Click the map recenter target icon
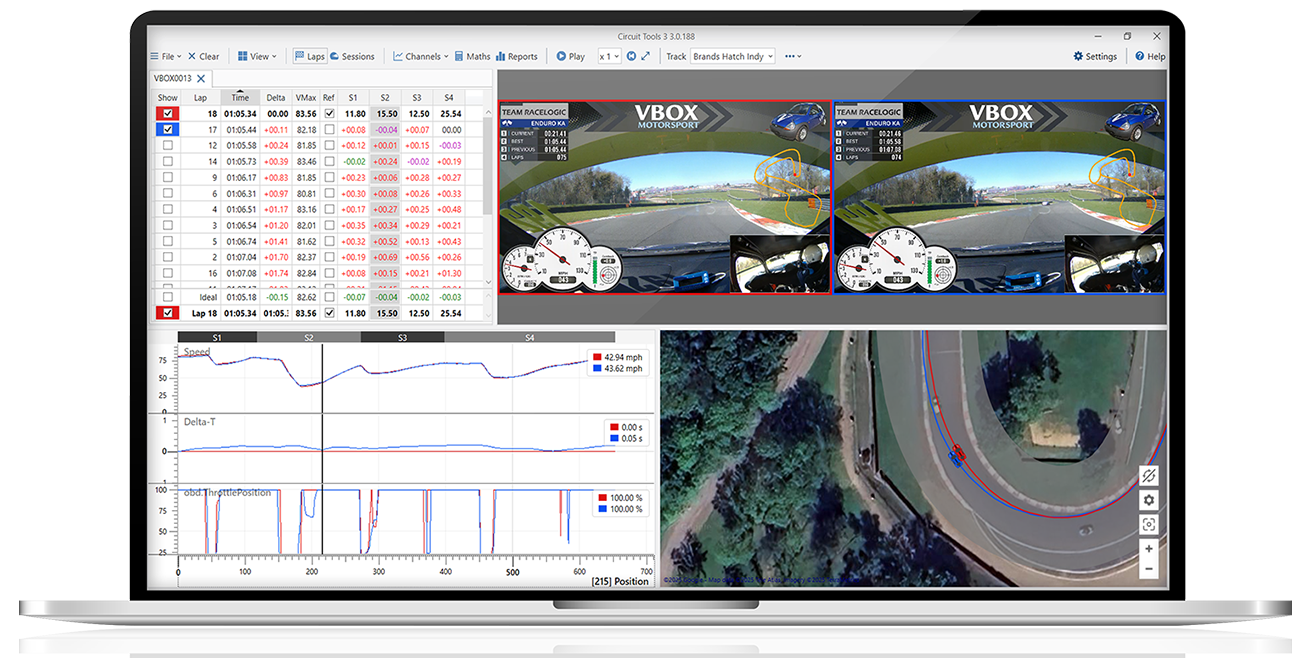The image size is (1300, 658). (1149, 525)
